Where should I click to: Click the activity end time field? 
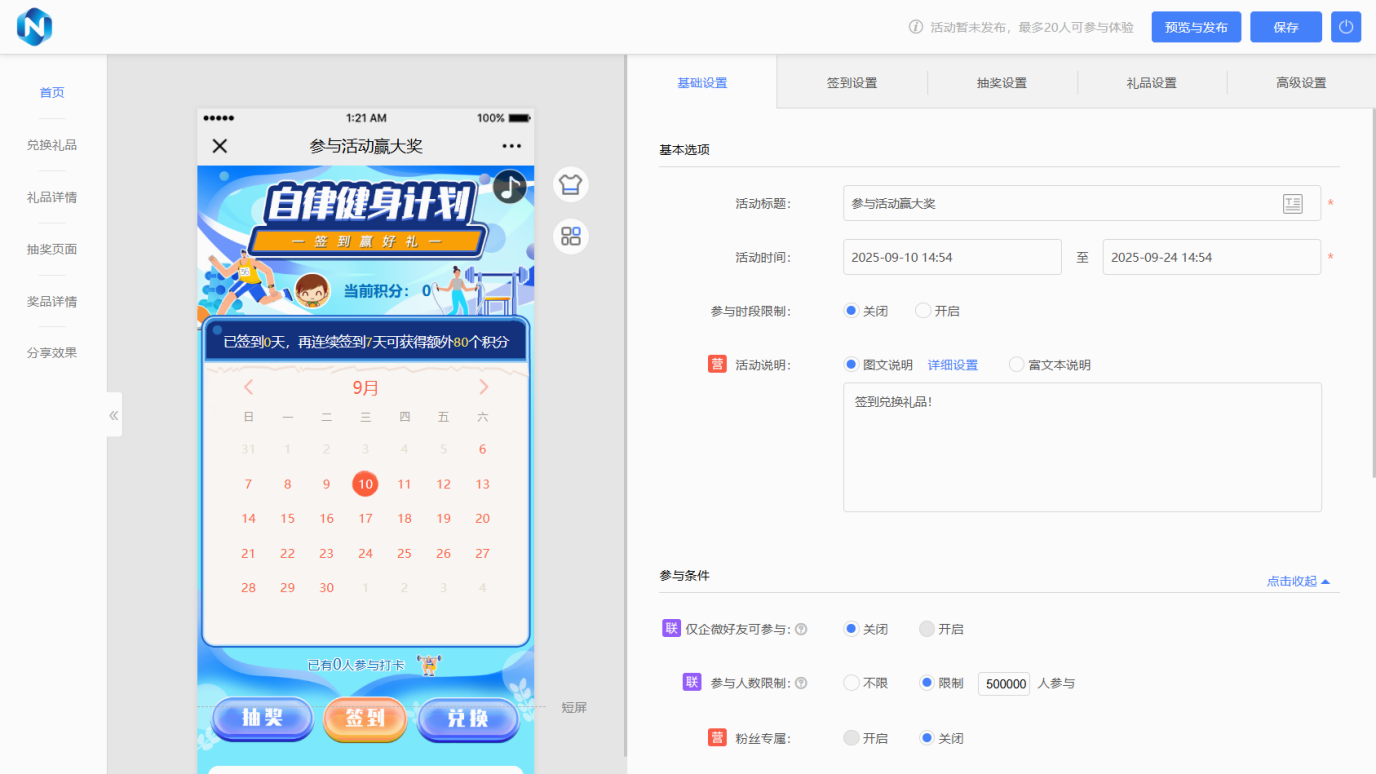[1210, 257]
